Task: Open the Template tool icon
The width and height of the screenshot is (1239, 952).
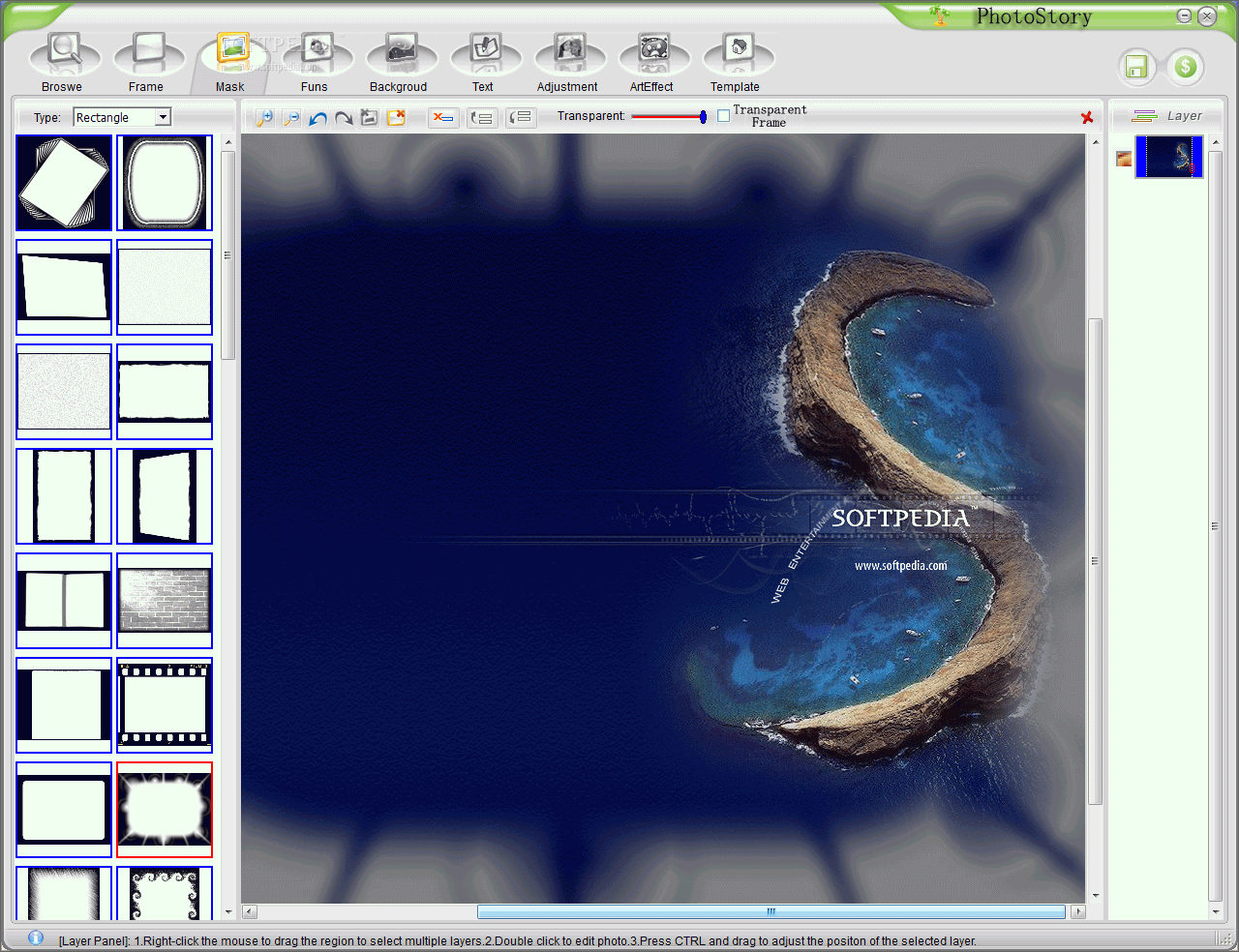Action: pyautogui.click(x=738, y=52)
